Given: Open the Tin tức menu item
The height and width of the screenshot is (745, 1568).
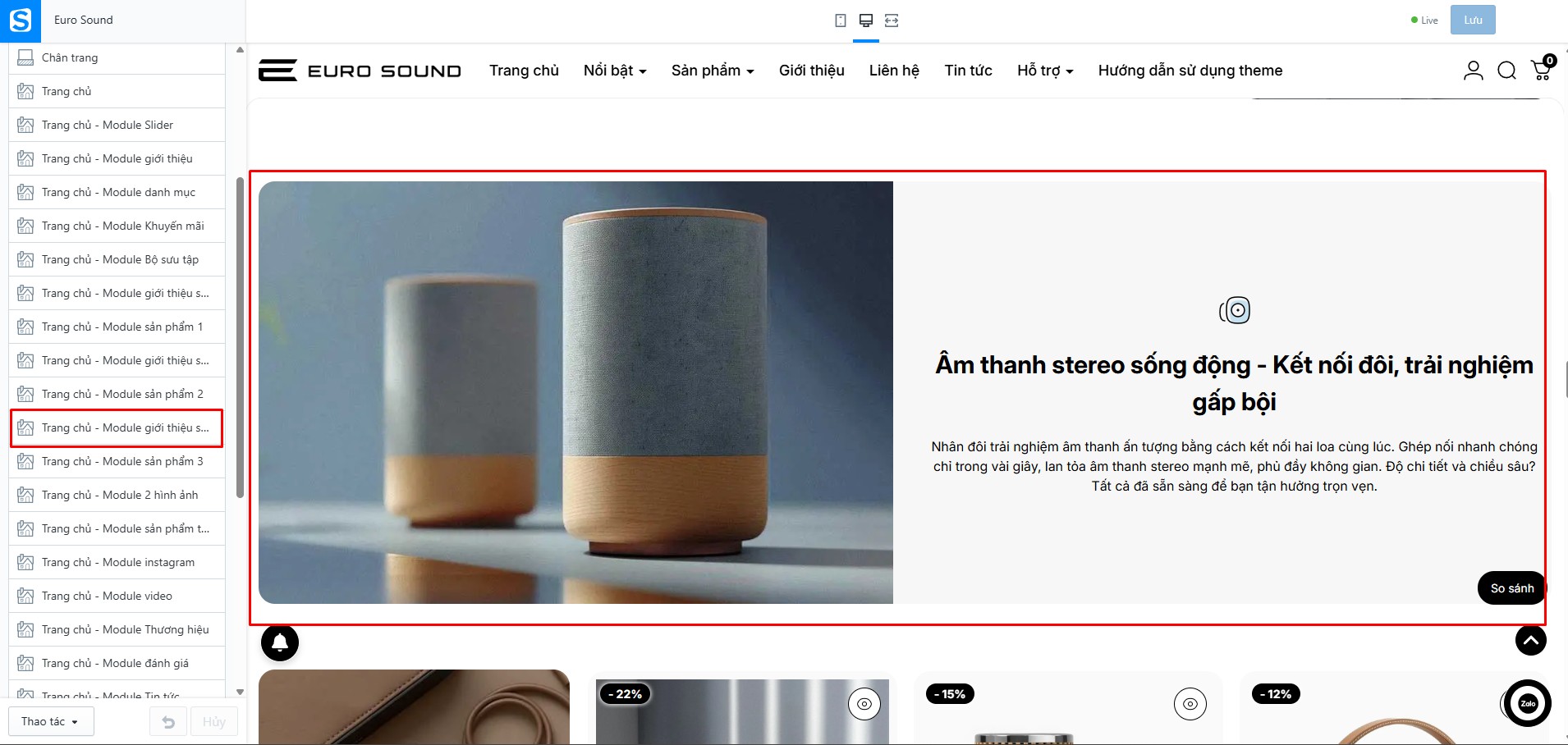Looking at the screenshot, I should click(968, 71).
